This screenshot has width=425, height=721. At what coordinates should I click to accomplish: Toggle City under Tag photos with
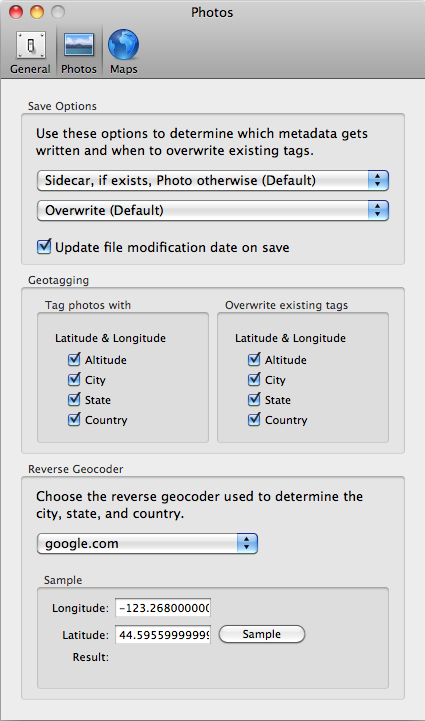pyautogui.click(x=74, y=380)
